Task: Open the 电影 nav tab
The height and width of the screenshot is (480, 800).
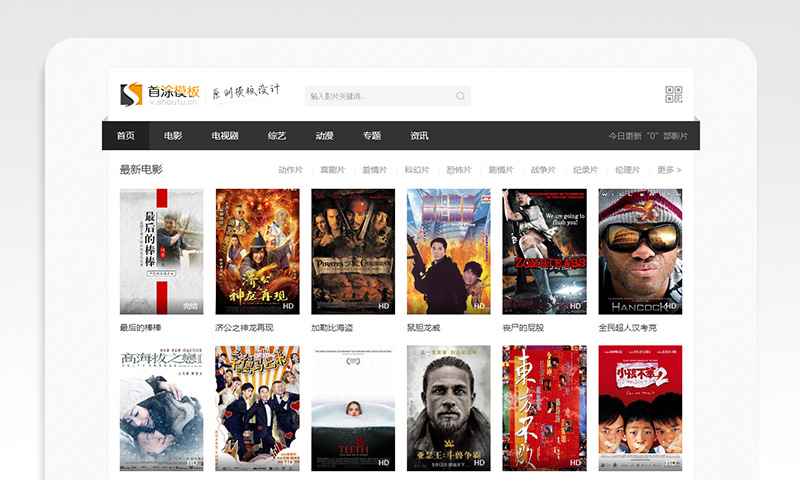Action: pyautogui.click(x=173, y=136)
